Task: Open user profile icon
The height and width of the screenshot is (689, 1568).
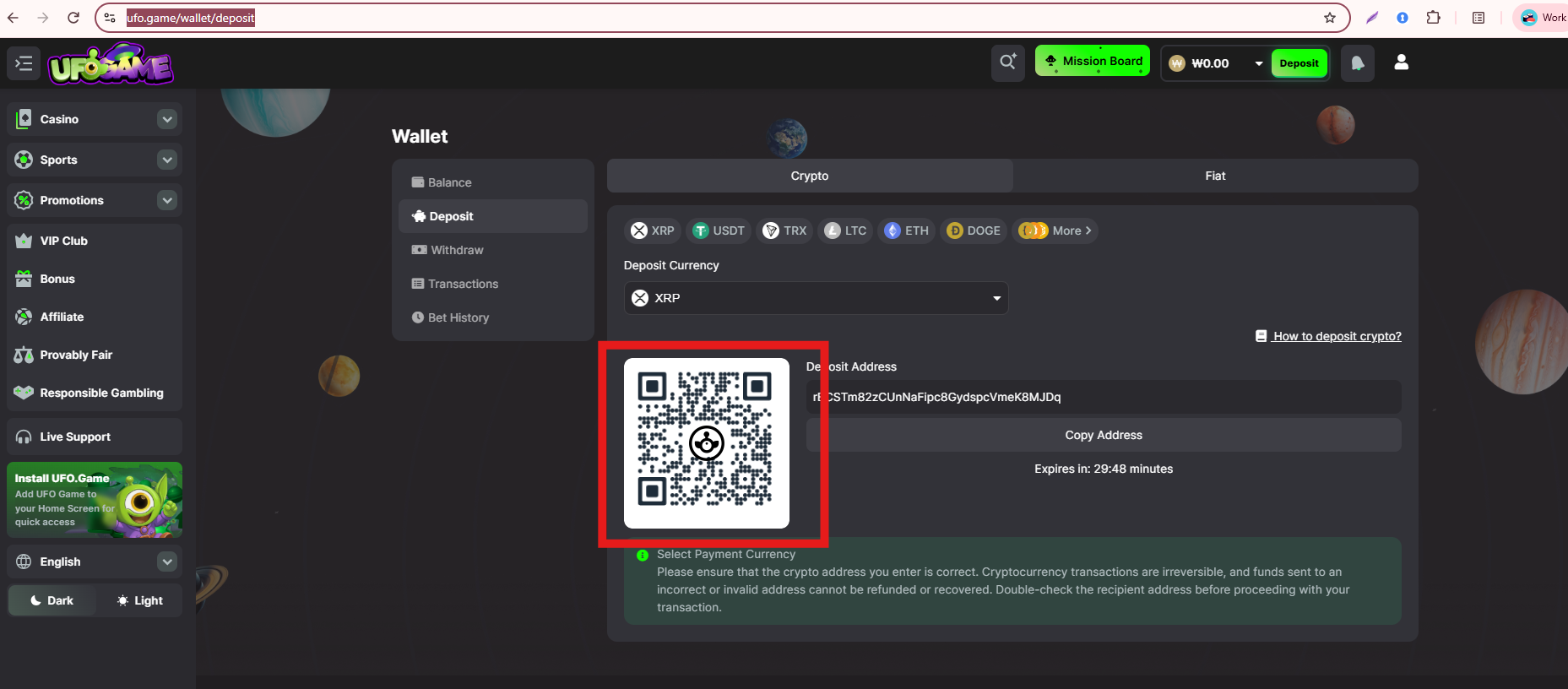Action: coord(1402,62)
